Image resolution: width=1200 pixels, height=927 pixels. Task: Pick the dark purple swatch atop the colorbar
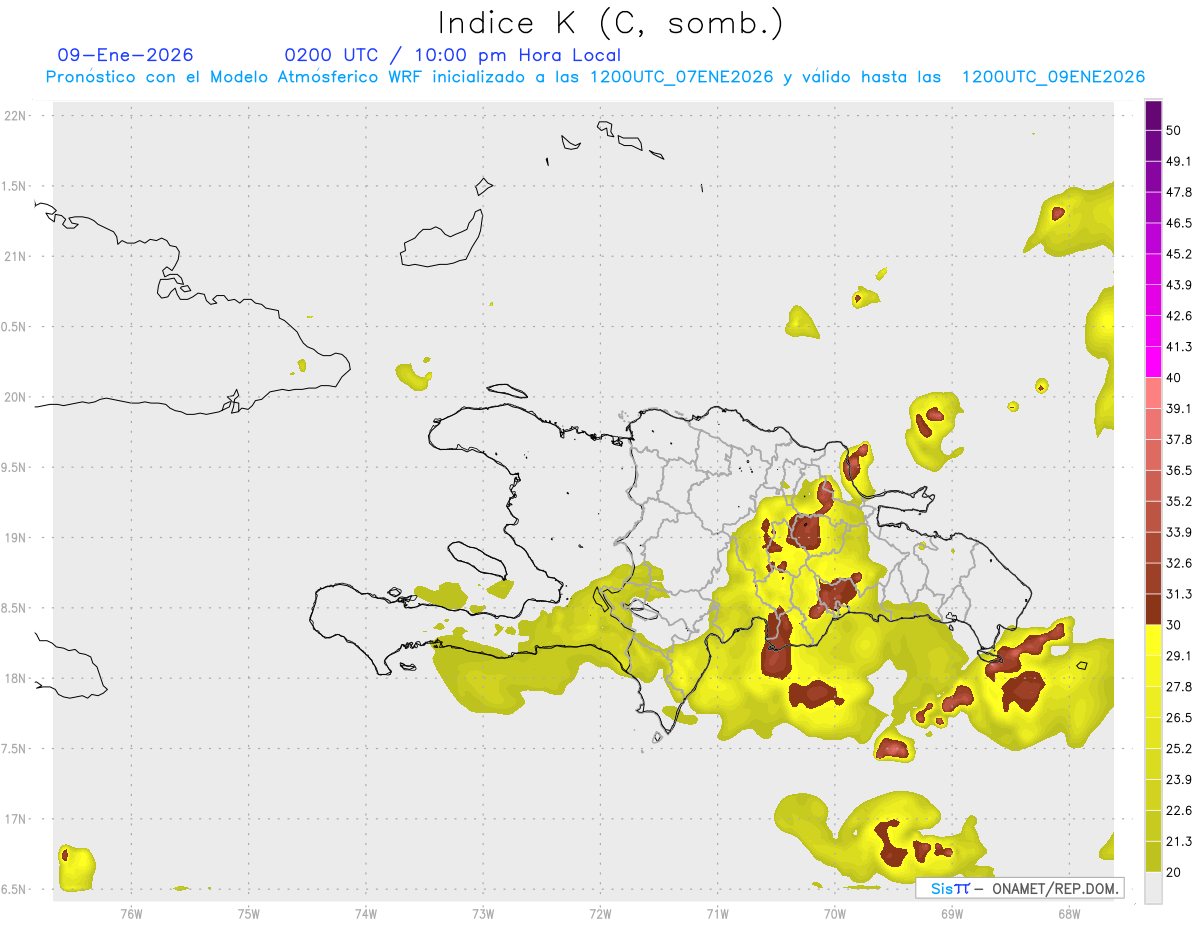(1153, 115)
